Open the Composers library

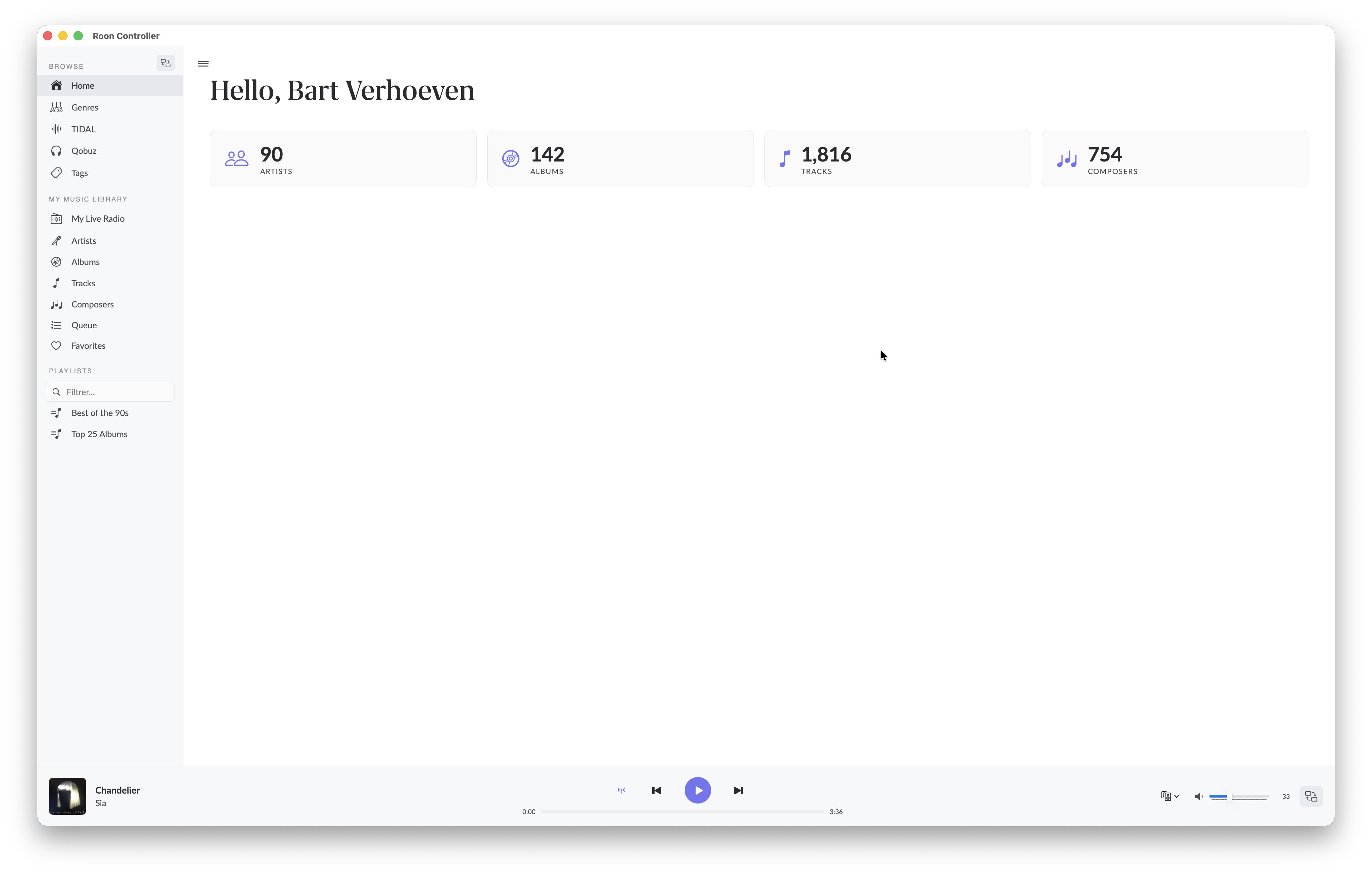click(x=92, y=304)
